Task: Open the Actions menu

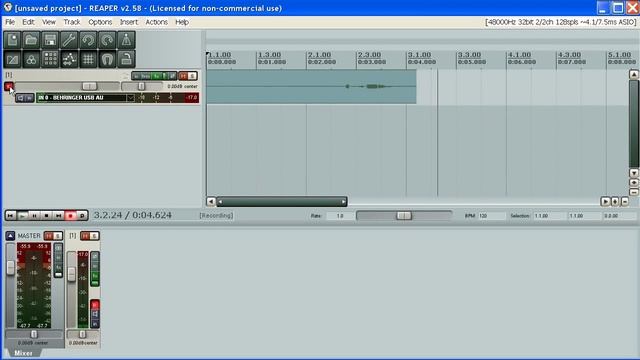Action: [156, 22]
